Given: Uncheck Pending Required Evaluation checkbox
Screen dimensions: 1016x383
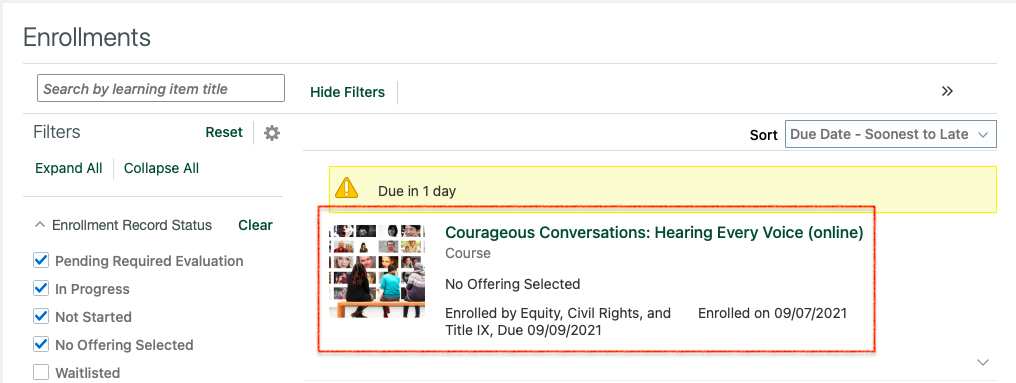Looking at the screenshot, I should [41, 261].
